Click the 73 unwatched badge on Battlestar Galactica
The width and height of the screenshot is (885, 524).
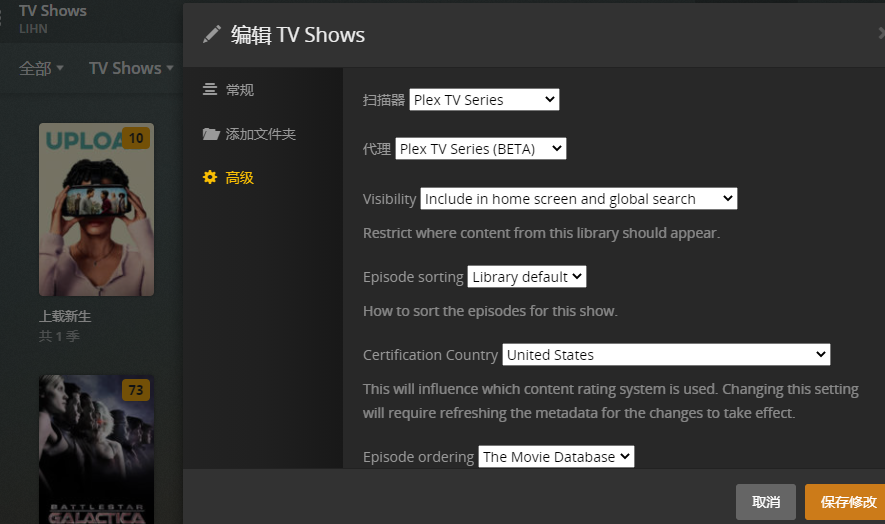point(136,389)
